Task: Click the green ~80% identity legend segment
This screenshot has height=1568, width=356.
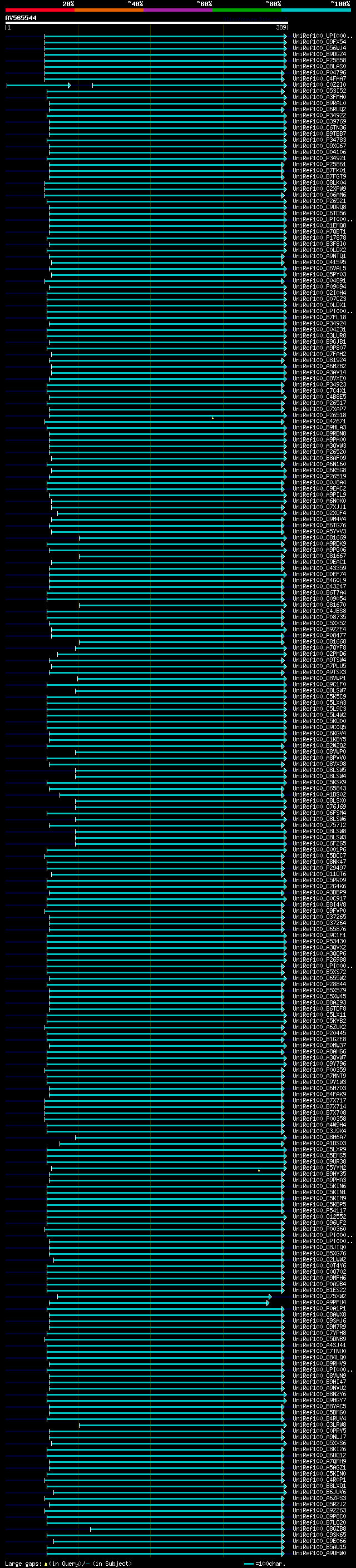Action: (x=247, y=10)
